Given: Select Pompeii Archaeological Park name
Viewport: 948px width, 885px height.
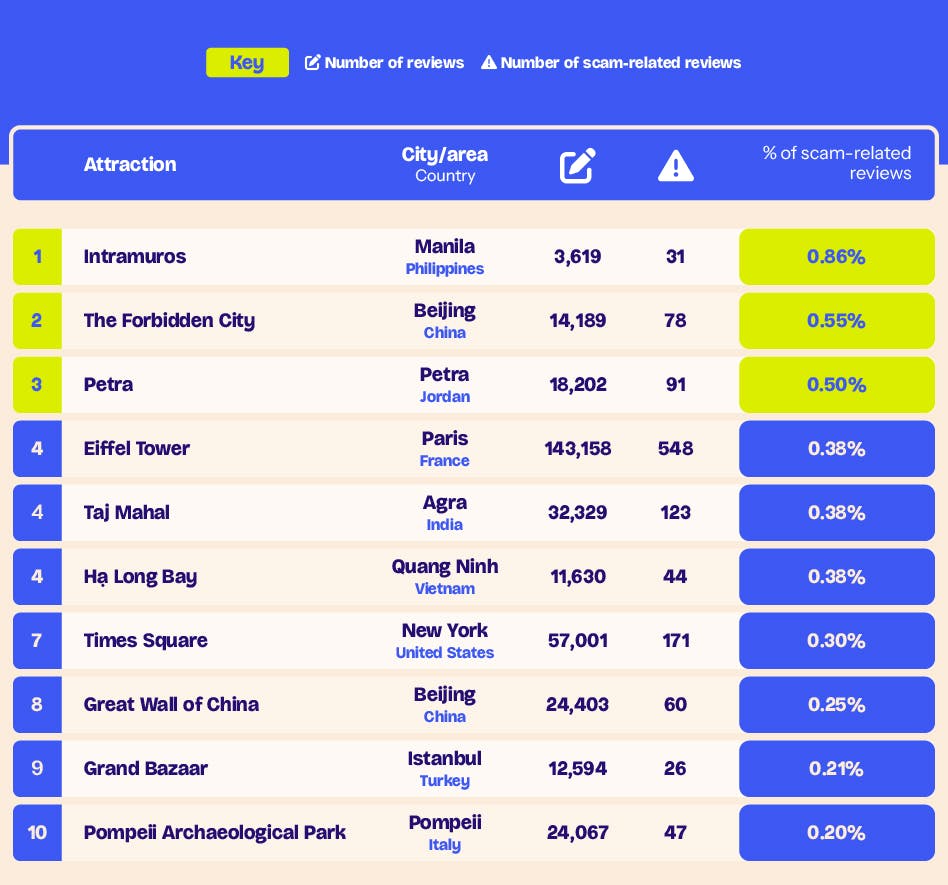Looking at the screenshot, I should coord(215,833).
